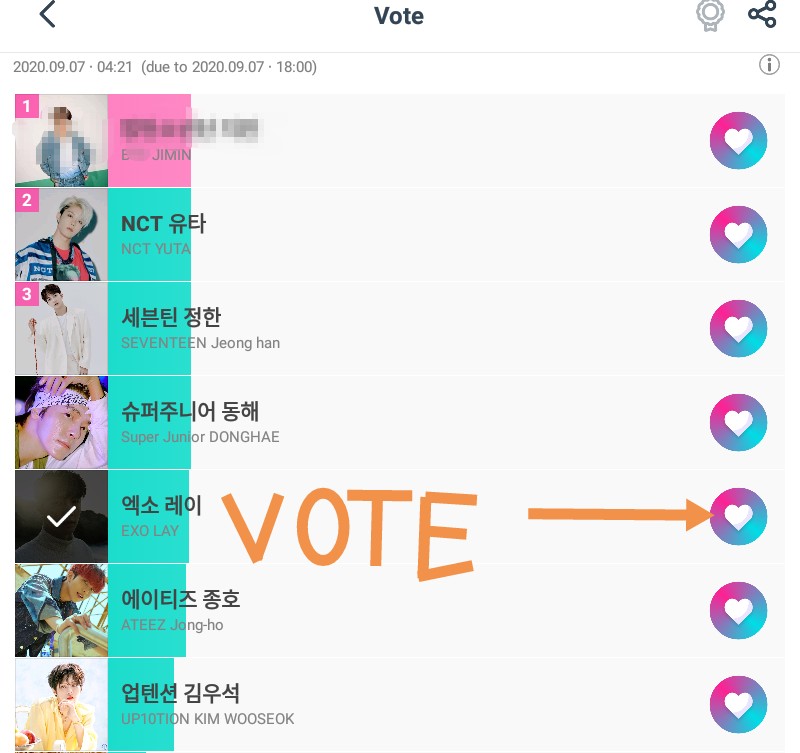Toggle the checked EXO LAY photo selection
This screenshot has width=800, height=753.
pos(61,516)
